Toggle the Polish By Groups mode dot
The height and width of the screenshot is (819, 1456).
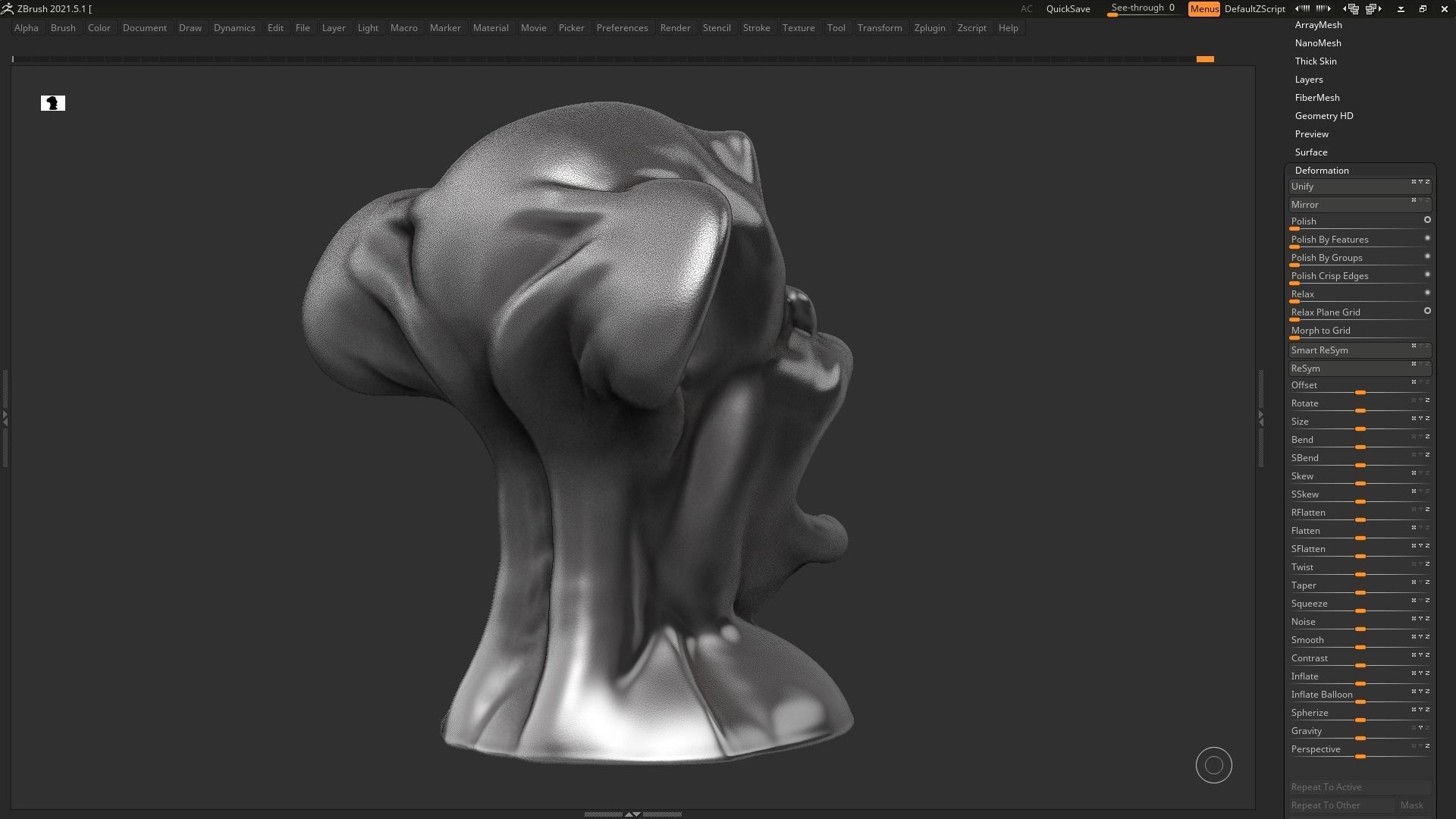coord(1427,256)
